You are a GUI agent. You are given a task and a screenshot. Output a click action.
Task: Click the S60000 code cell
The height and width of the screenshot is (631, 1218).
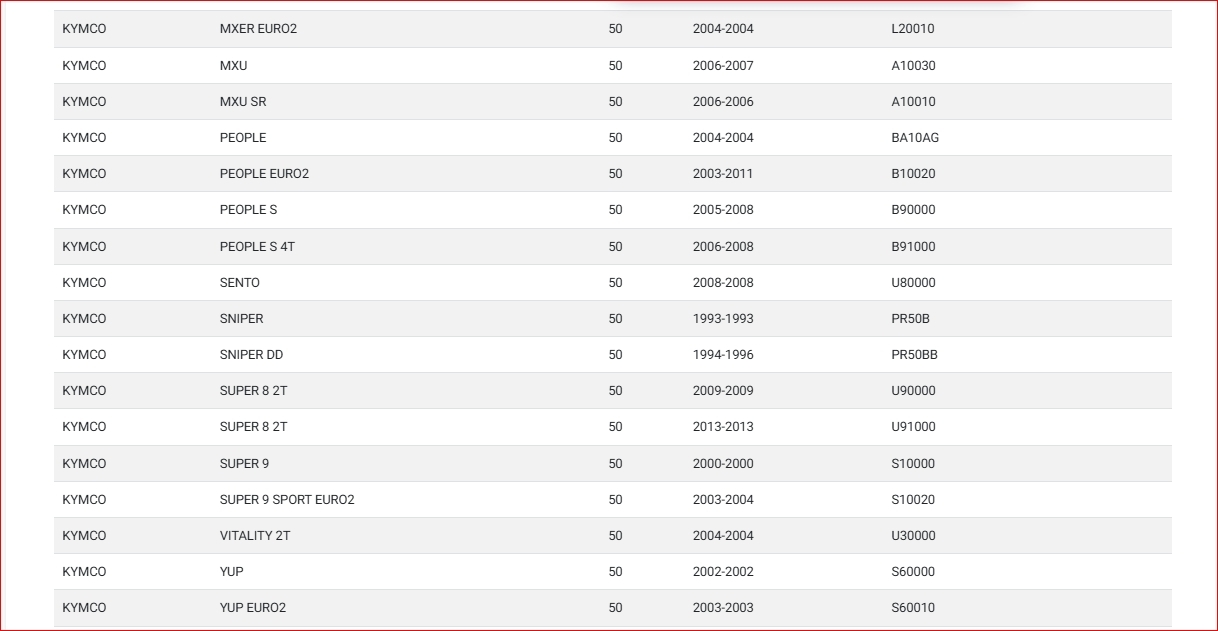(913, 572)
